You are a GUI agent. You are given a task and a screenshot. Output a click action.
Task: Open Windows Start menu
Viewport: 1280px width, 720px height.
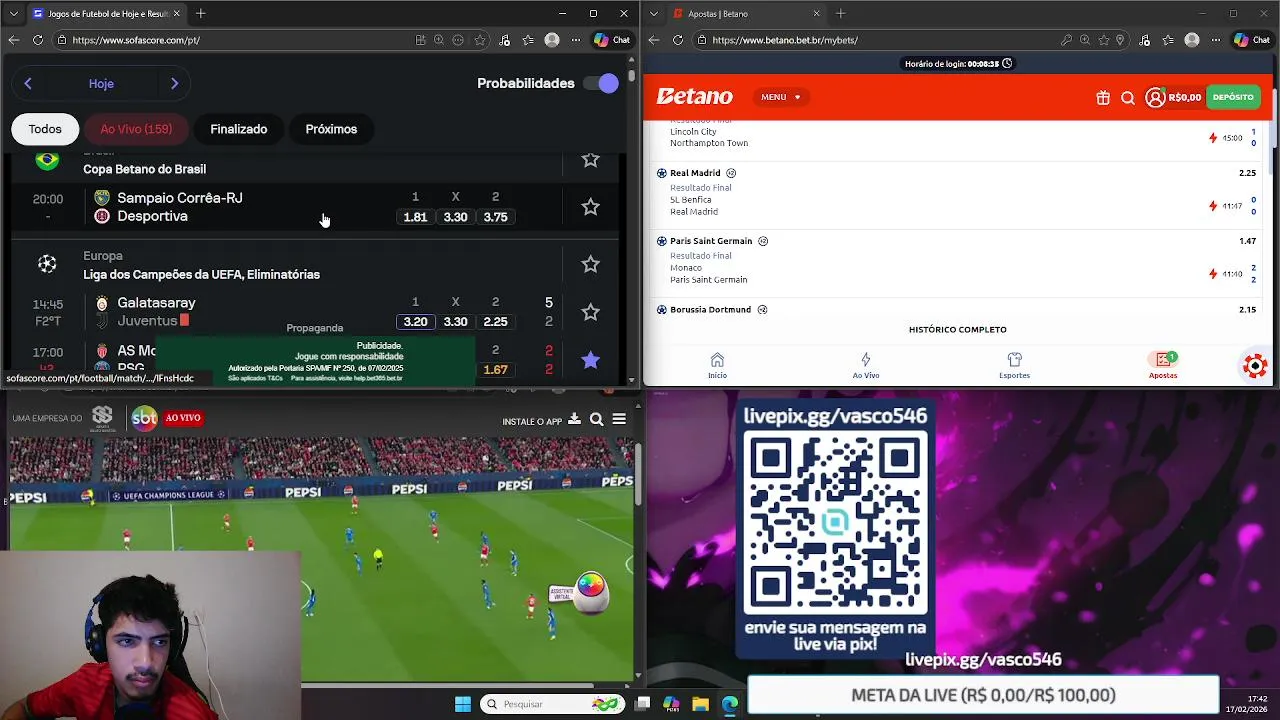point(463,704)
